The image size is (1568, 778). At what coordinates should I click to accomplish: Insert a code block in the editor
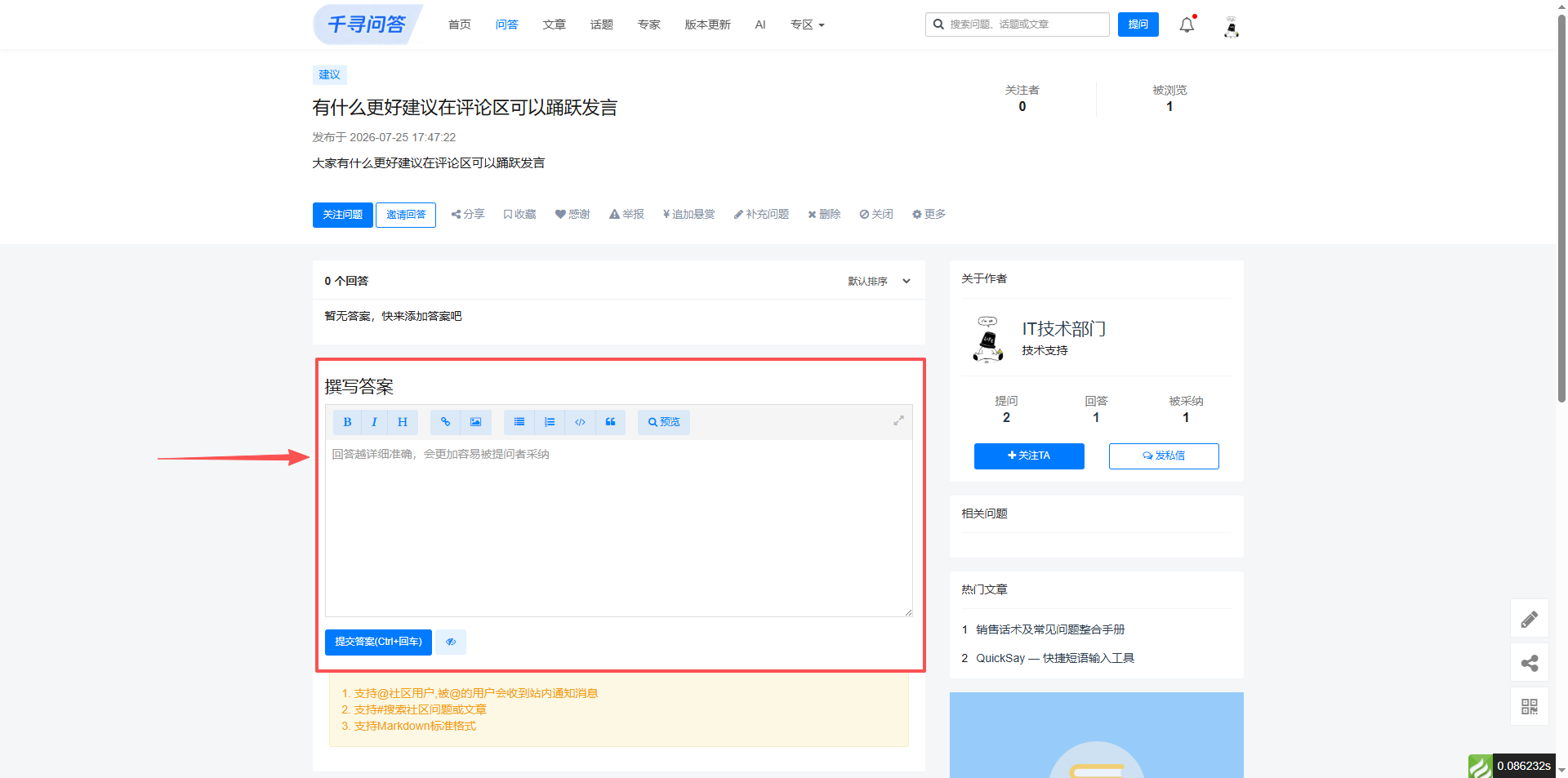click(580, 422)
